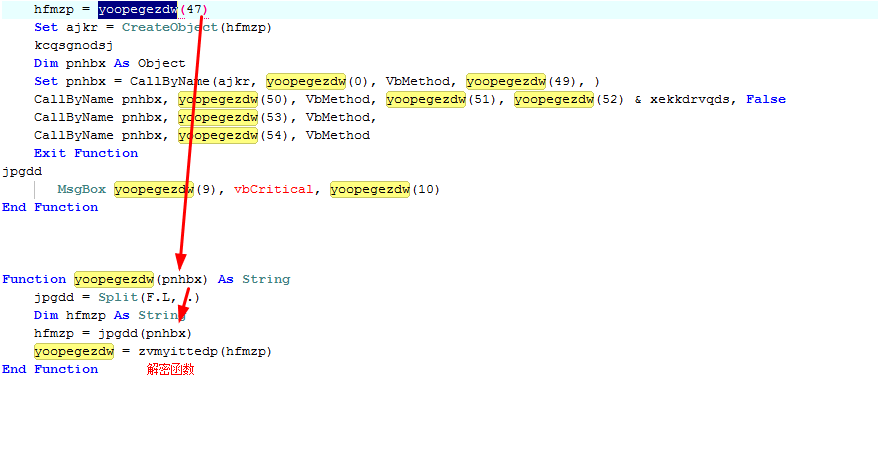Click the xekkdrvqds variable

click(x=690, y=100)
